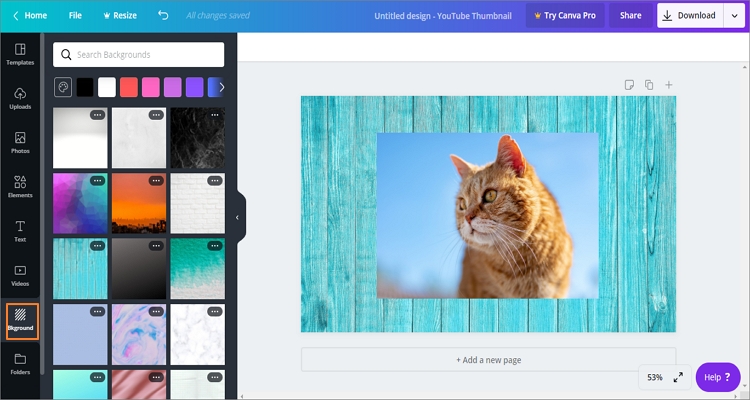Open the Elements panel

(x=20, y=187)
